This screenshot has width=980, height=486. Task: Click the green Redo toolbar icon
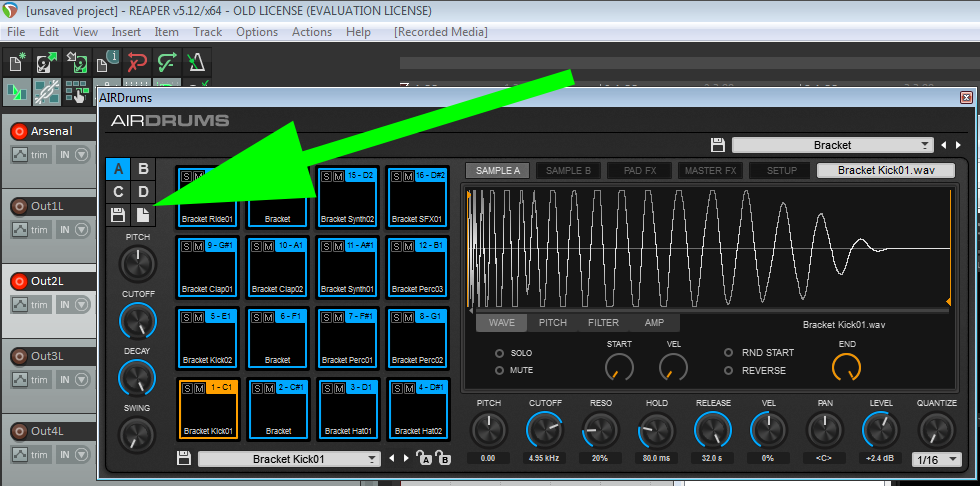point(167,64)
